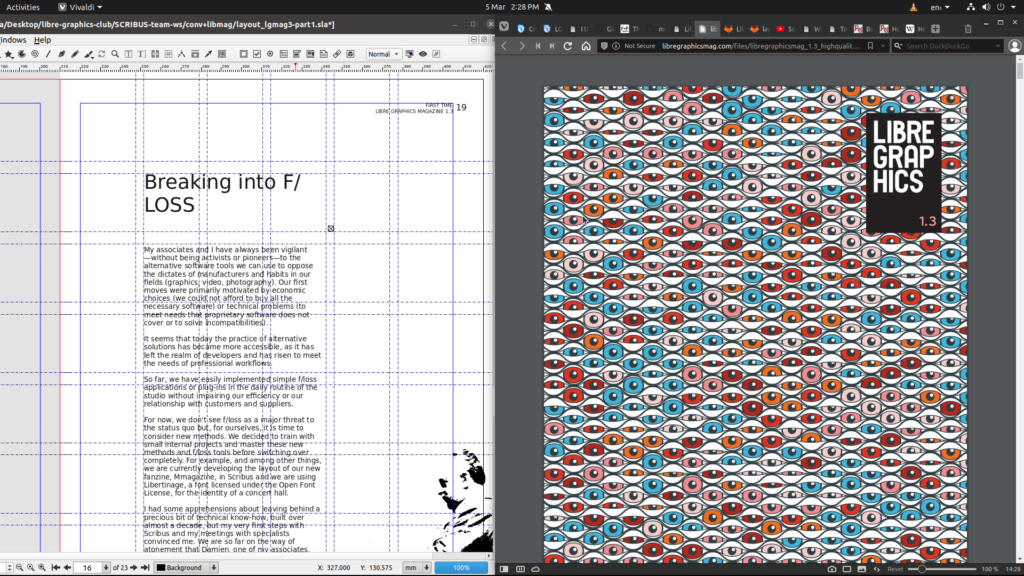Select the Copy item properties tool
Screen dimensions: 1024x576
point(195,54)
